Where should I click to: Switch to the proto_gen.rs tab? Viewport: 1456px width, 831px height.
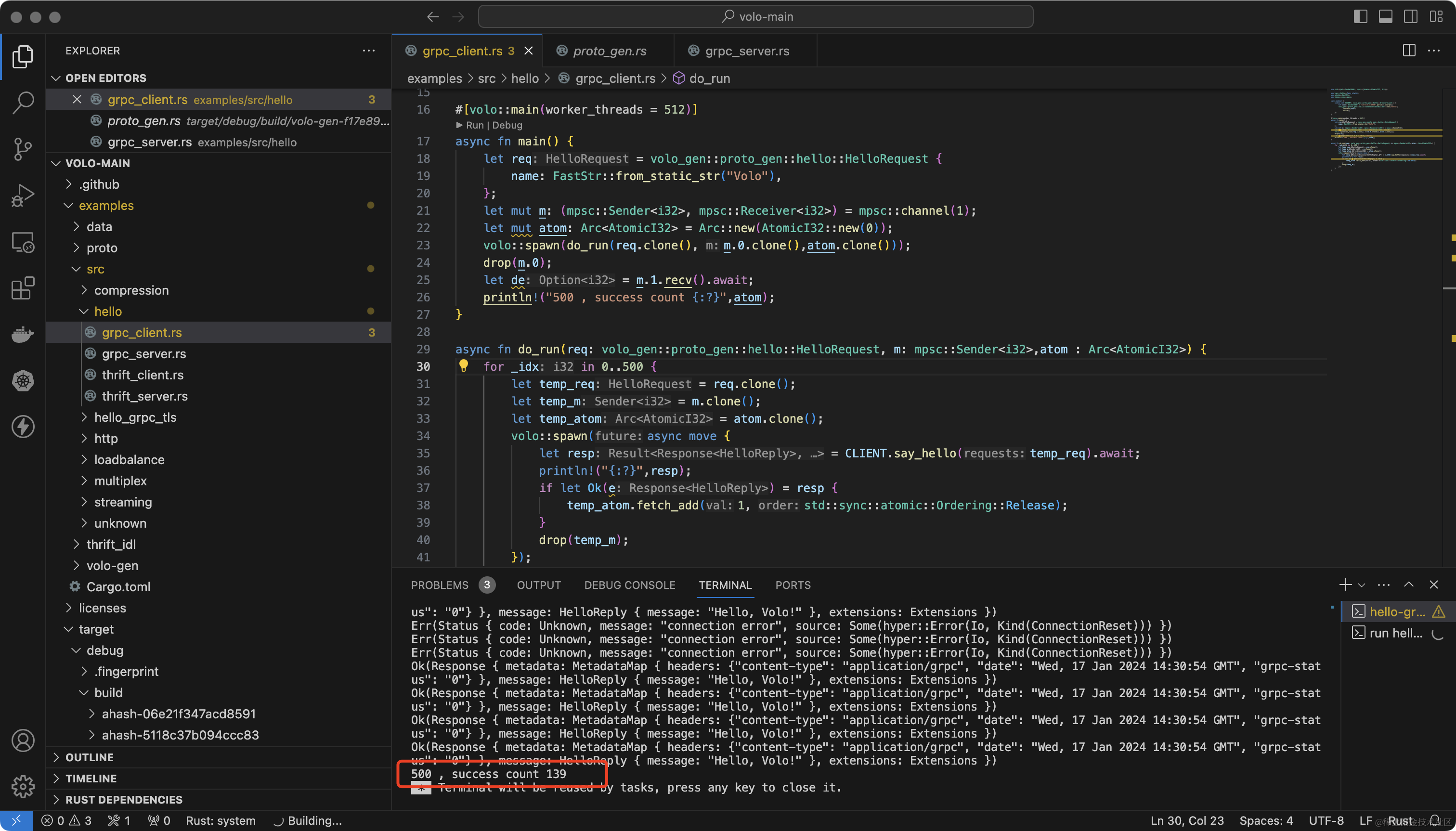[609, 51]
